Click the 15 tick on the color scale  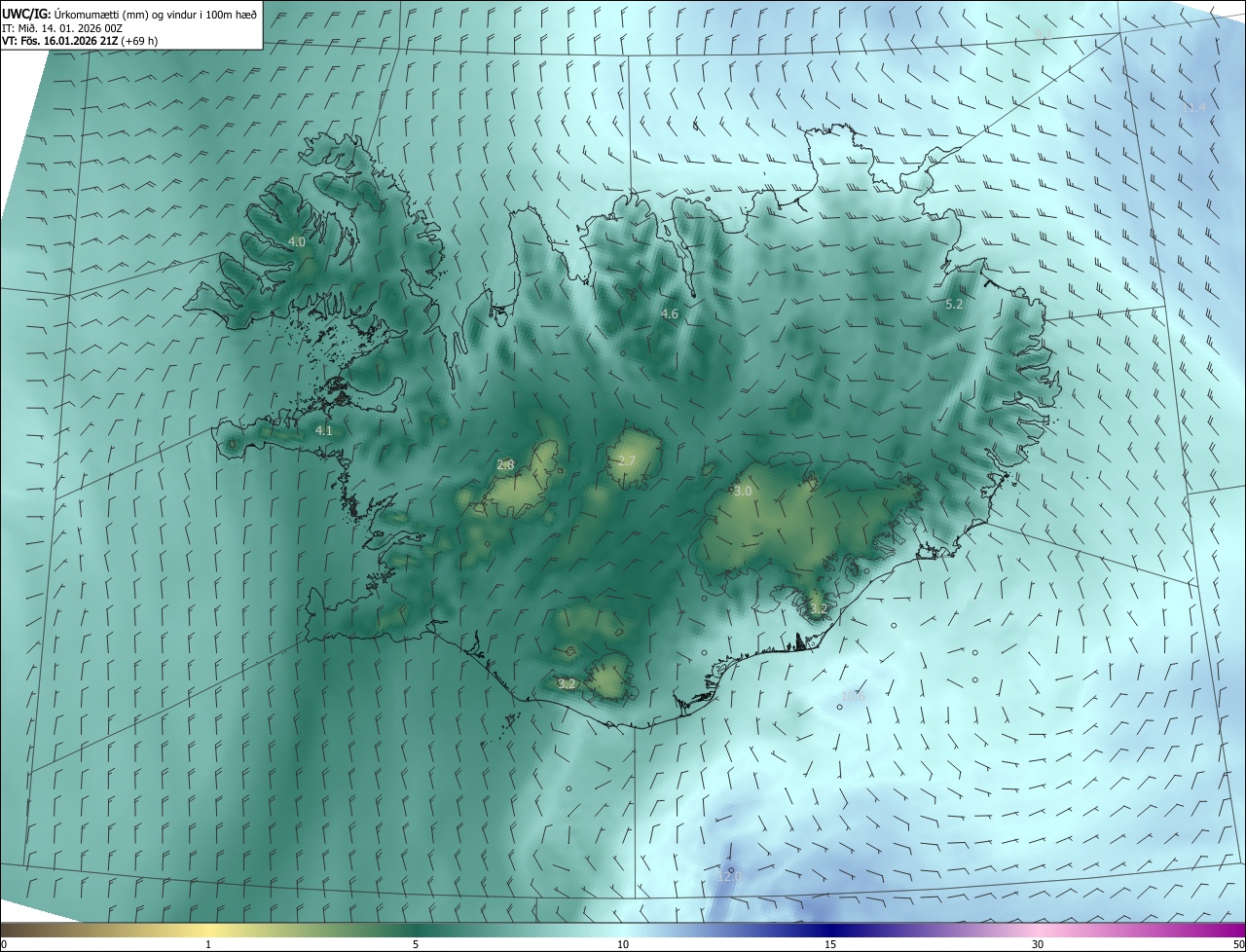coord(830,944)
